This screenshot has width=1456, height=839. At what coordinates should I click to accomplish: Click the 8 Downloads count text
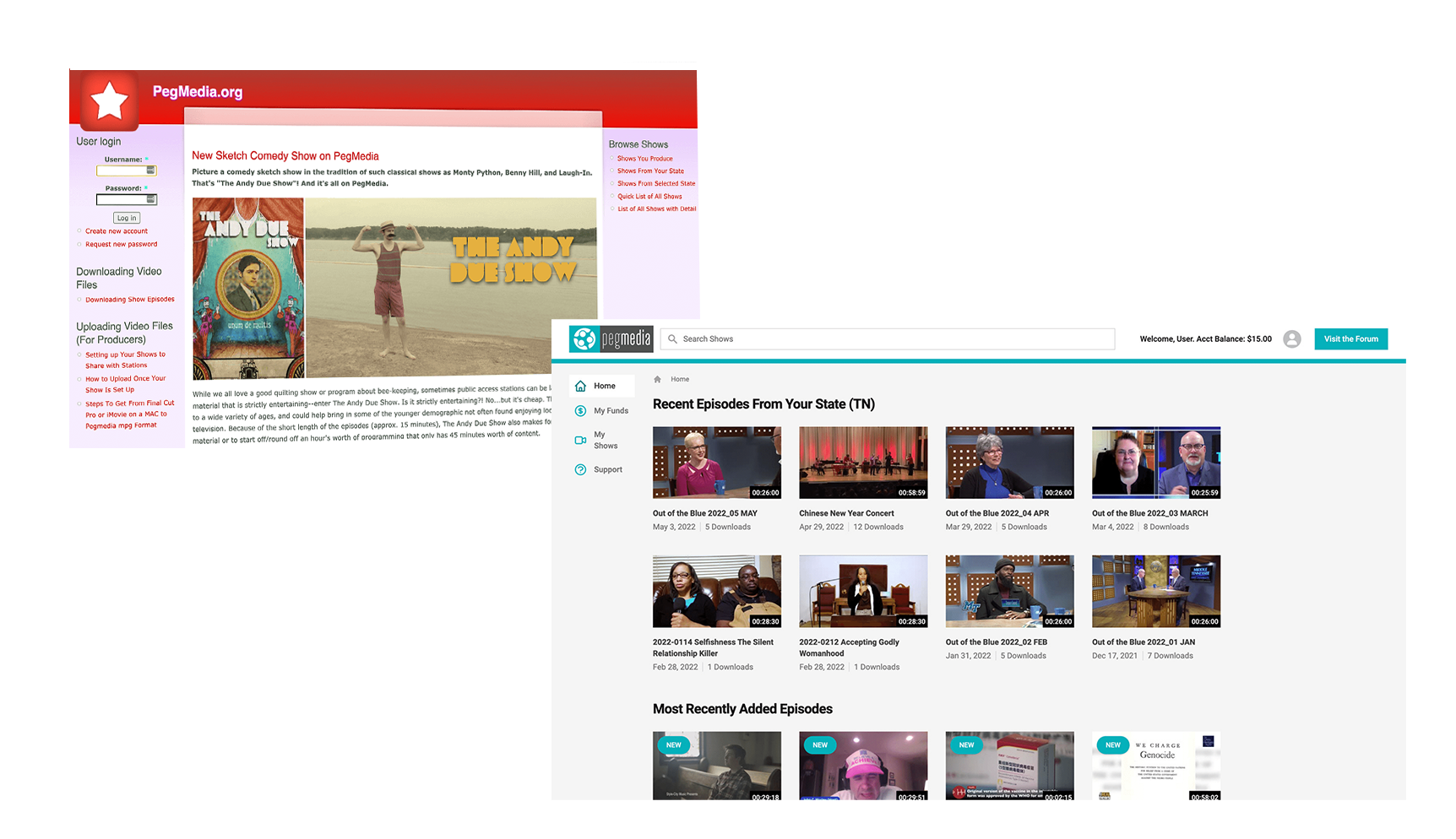[x=1166, y=528]
